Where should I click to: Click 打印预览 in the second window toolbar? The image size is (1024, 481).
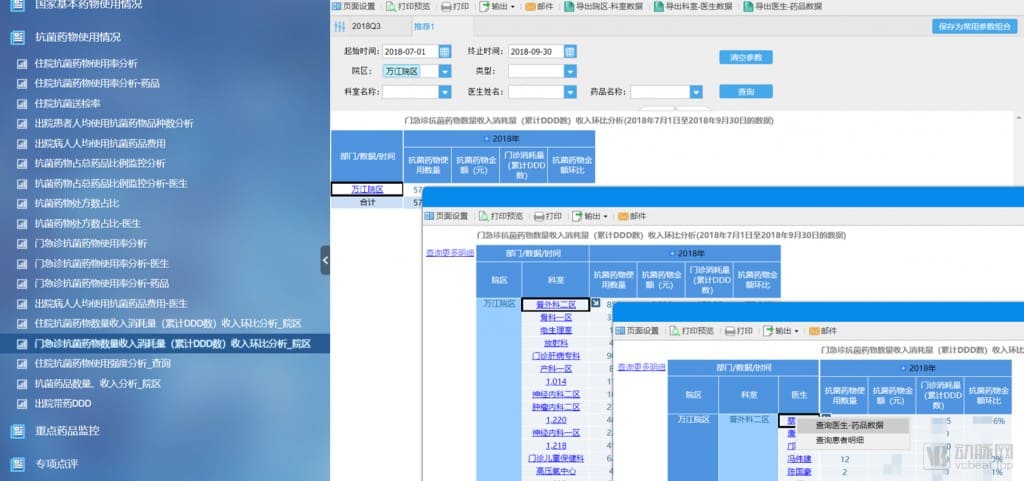point(502,216)
